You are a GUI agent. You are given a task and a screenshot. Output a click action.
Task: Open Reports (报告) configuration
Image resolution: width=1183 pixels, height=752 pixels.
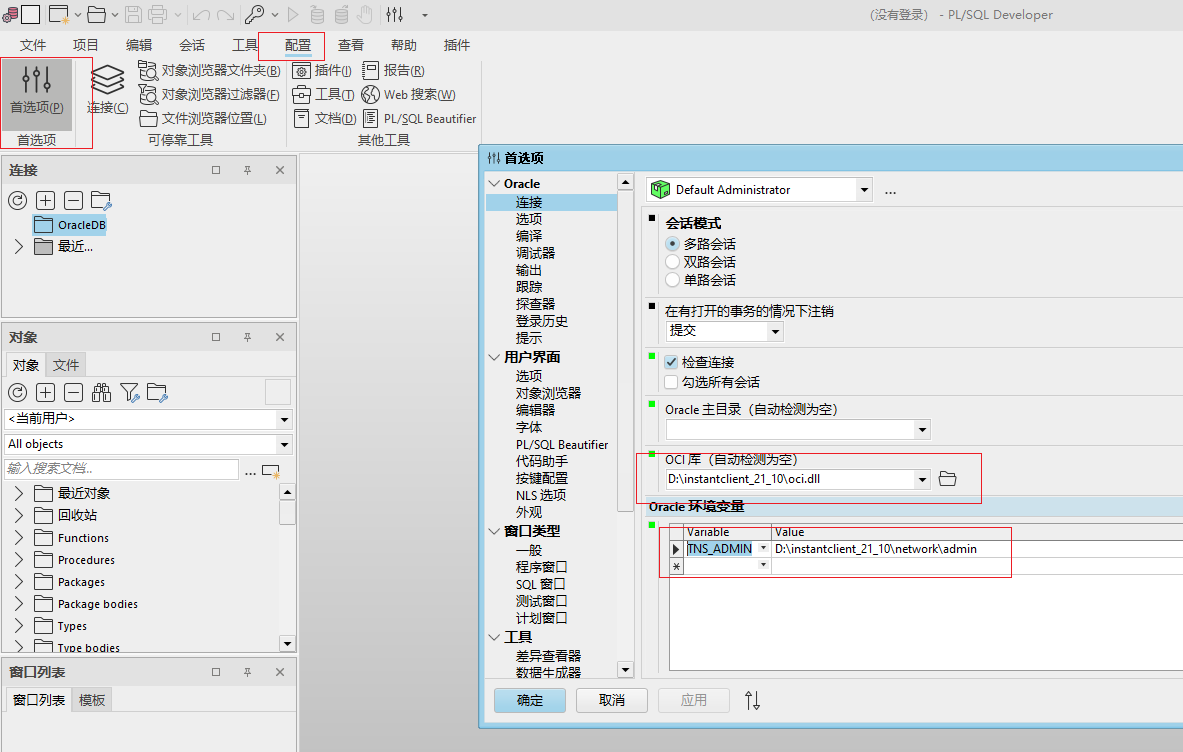(x=393, y=71)
